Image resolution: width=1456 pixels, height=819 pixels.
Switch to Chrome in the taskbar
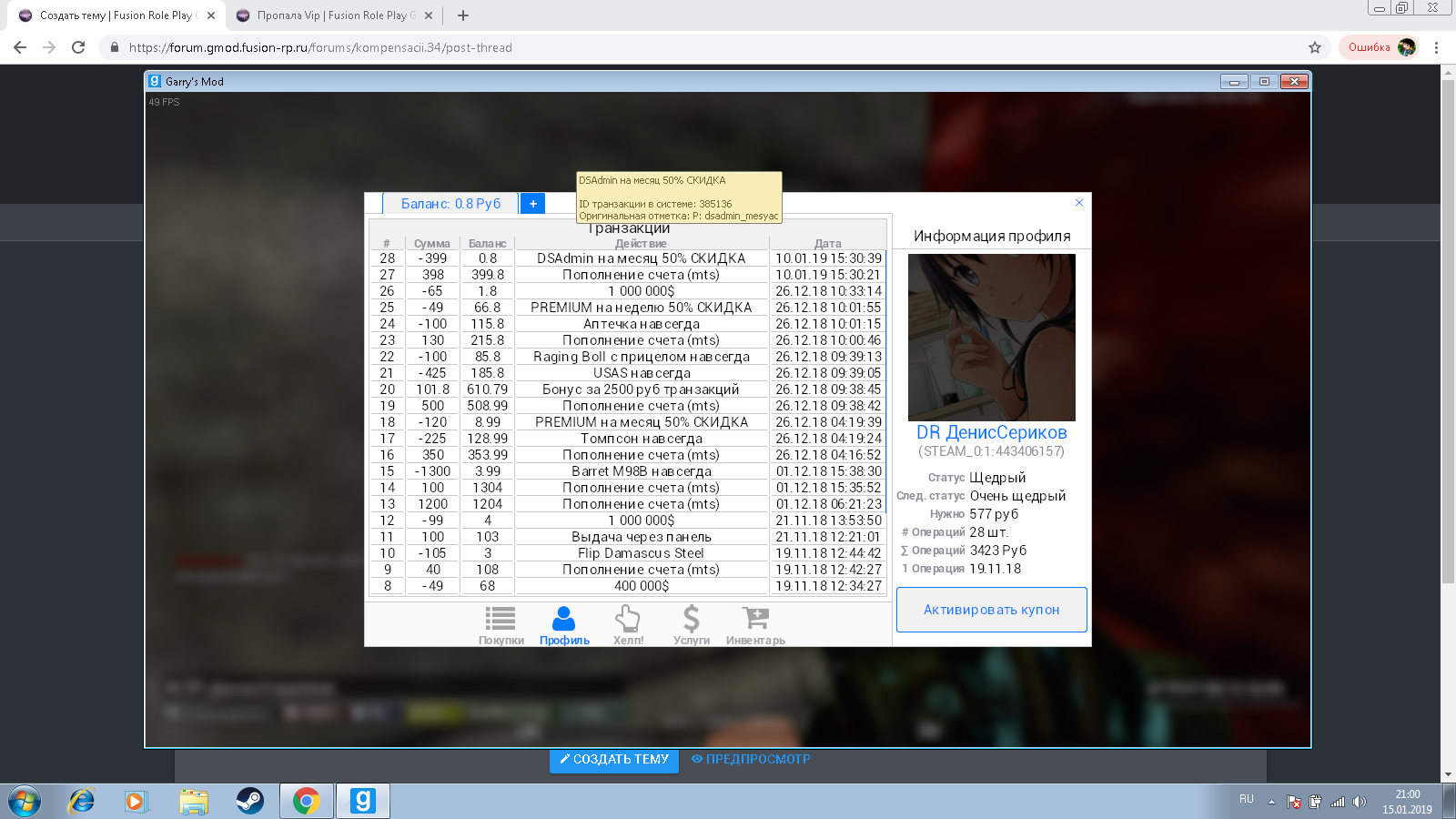[x=307, y=802]
